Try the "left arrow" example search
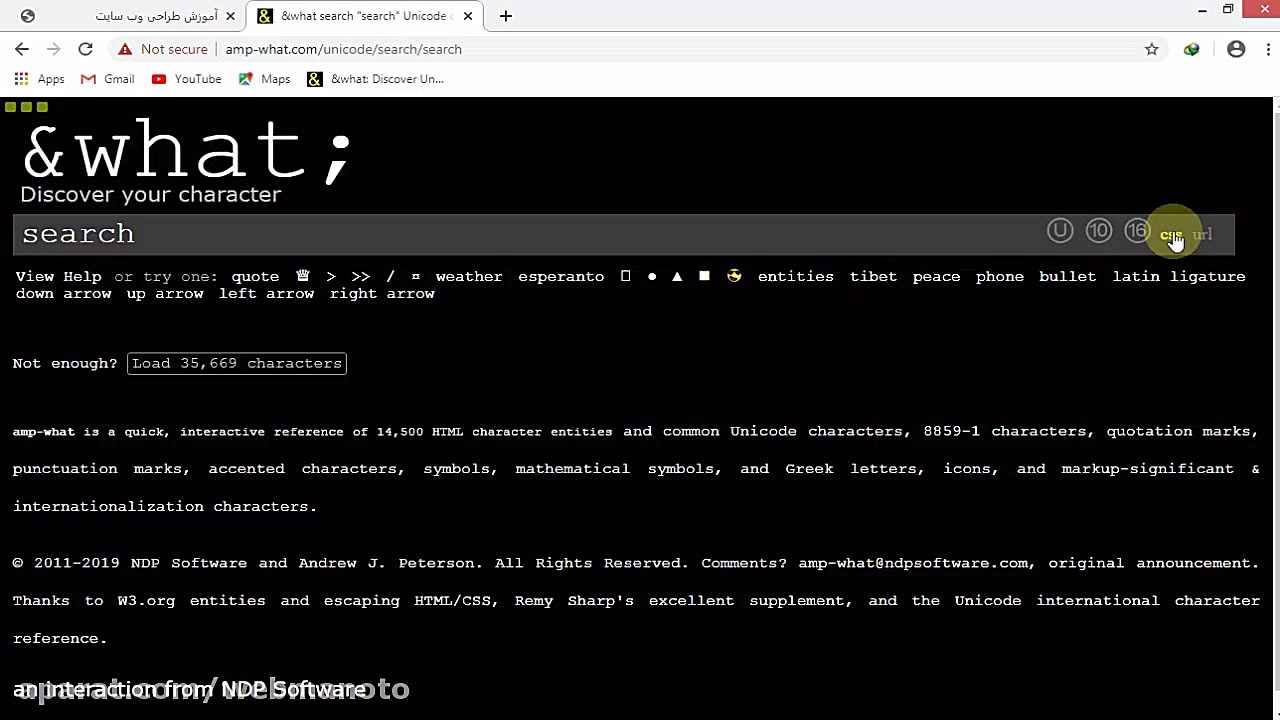Viewport: 1280px width, 720px height. tap(266, 294)
